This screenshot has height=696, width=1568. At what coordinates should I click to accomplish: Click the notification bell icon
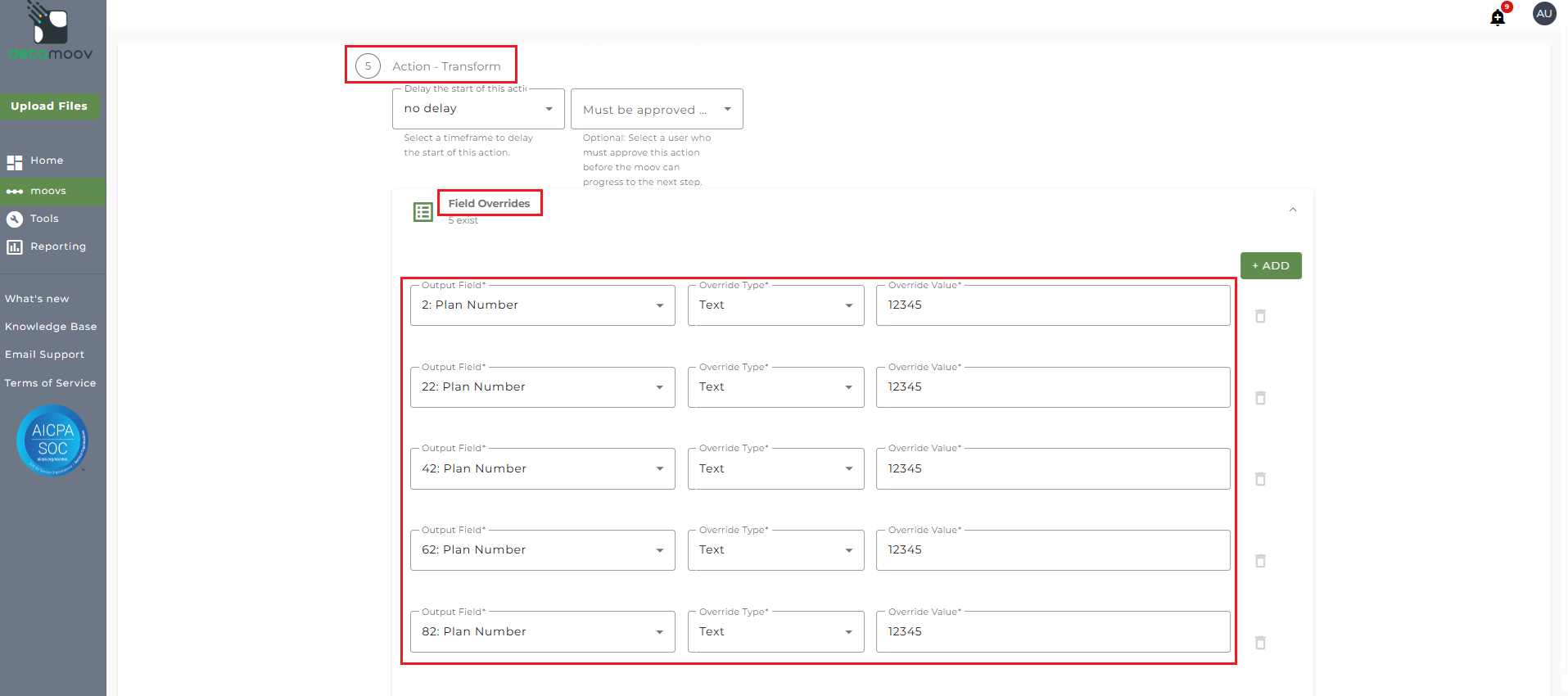point(1498,17)
